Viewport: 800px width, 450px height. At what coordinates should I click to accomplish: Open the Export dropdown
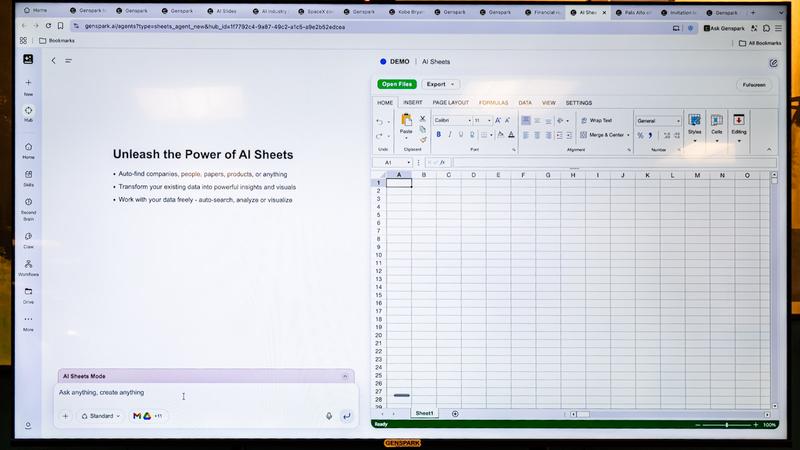pyautogui.click(x=440, y=84)
